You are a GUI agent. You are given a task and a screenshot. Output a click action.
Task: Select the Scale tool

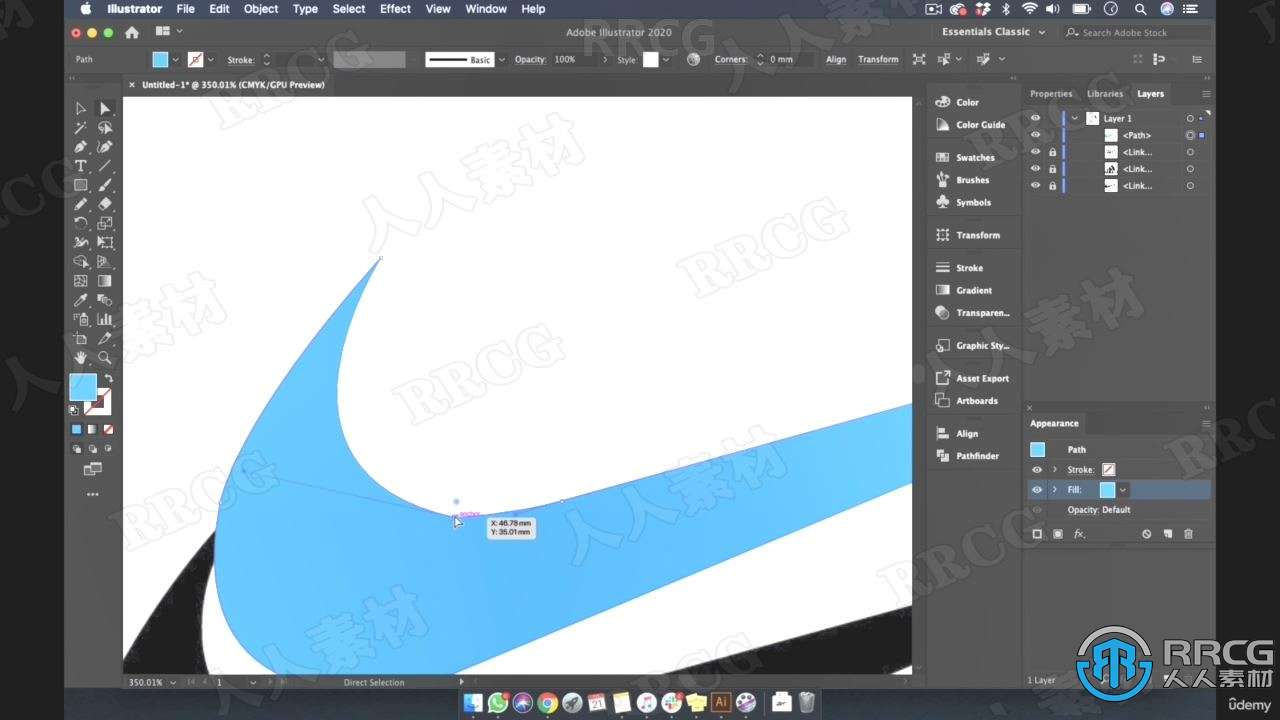click(x=105, y=223)
